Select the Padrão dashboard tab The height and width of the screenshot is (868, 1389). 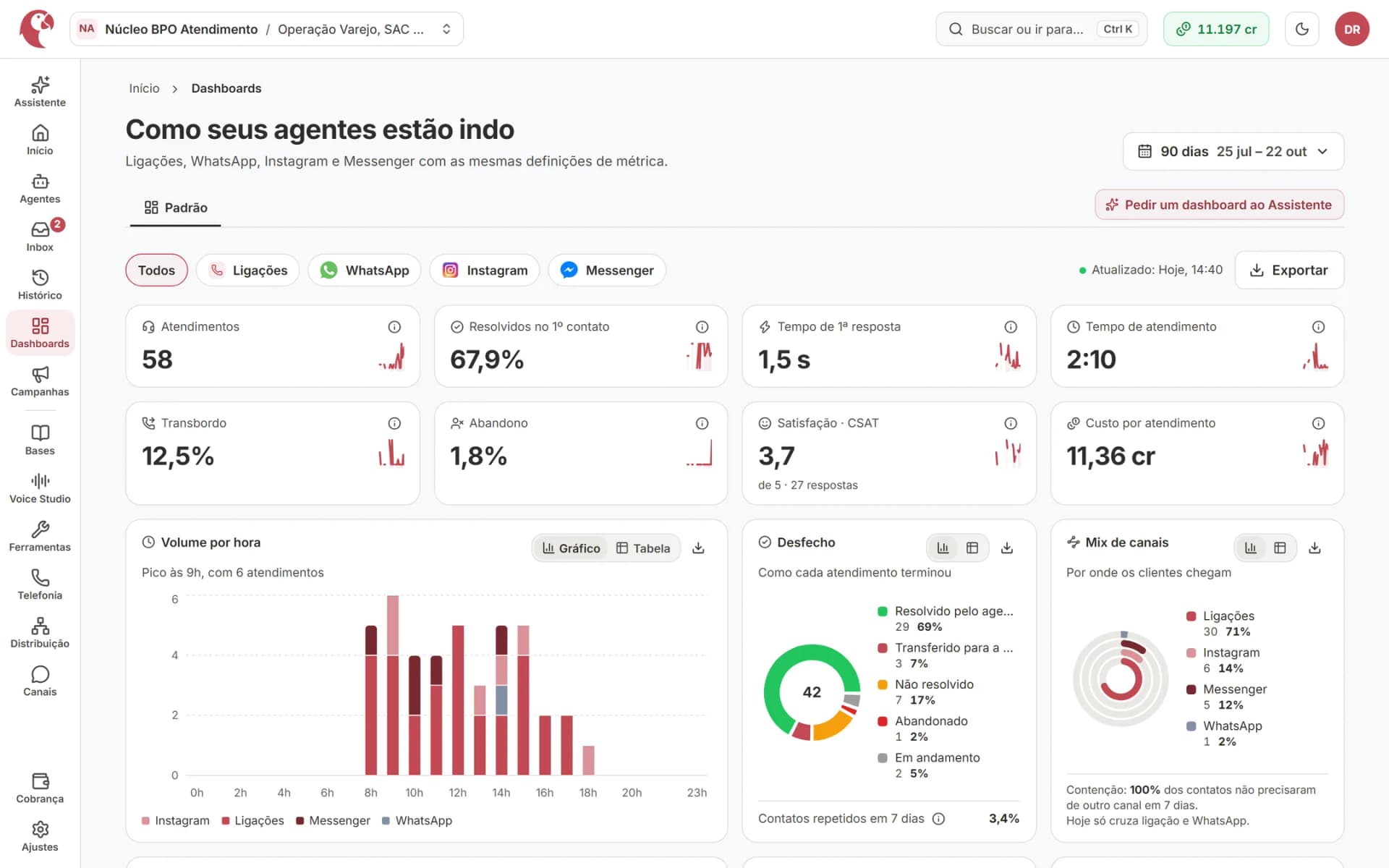(176, 208)
